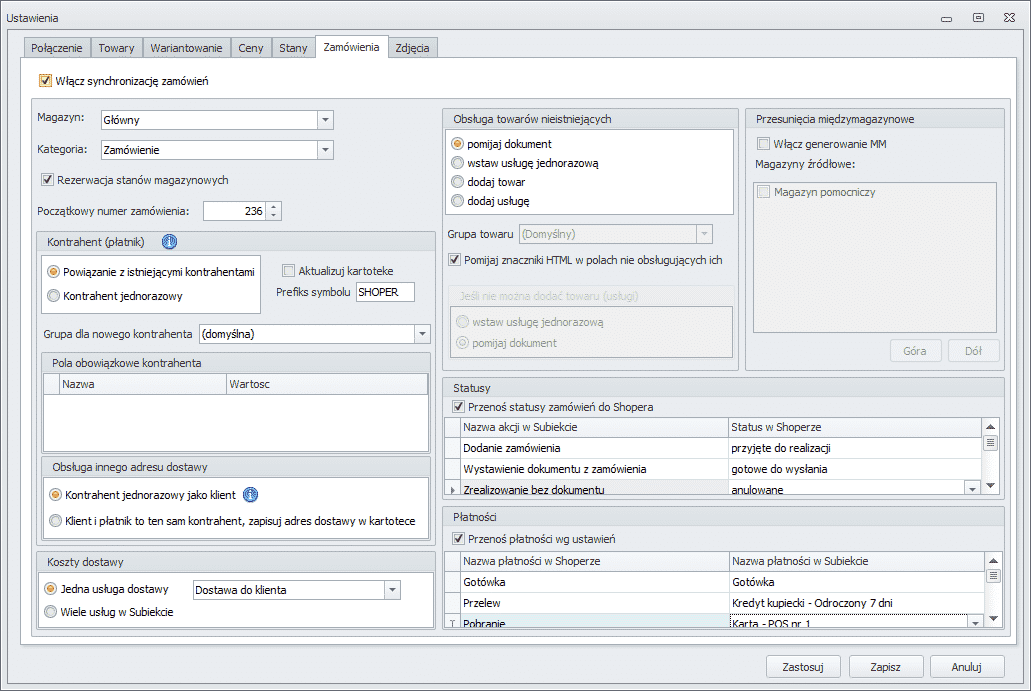
Task: Switch to the Stany tab
Action: pos(293,48)
